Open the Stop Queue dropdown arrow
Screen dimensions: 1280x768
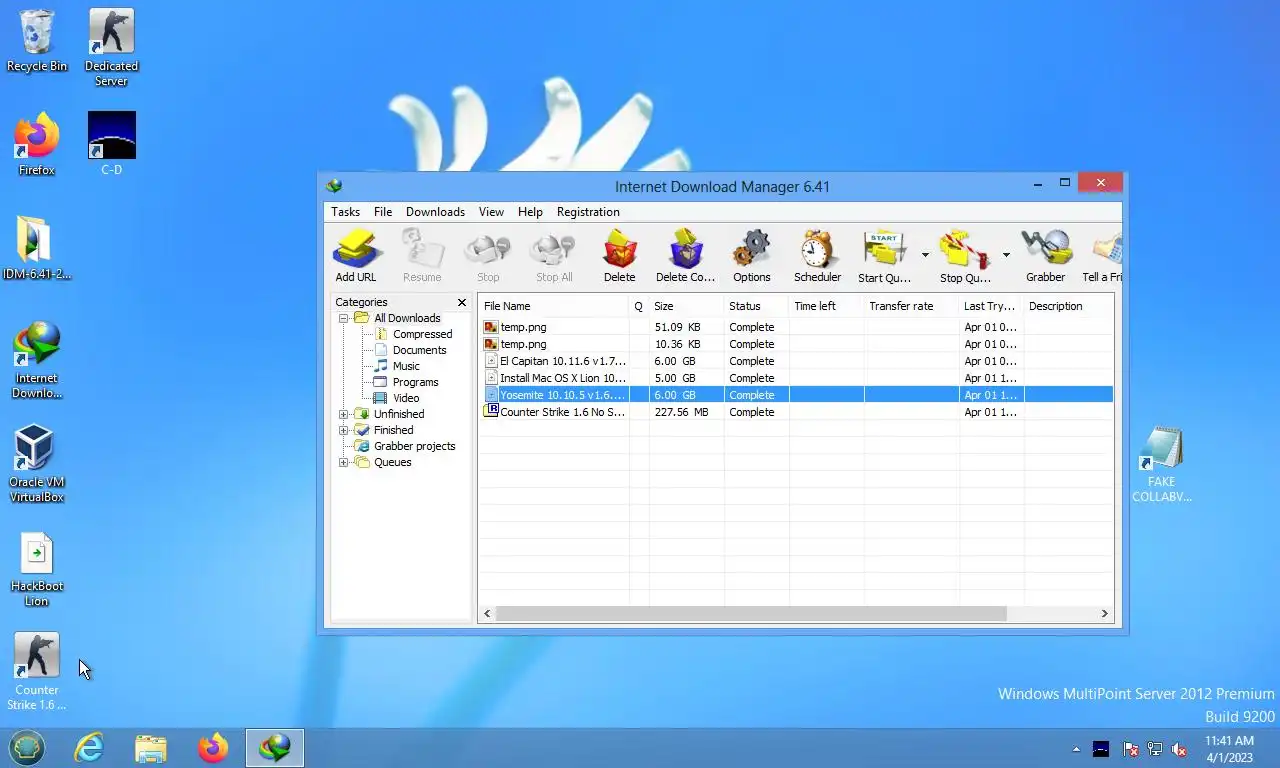click(x=1006, y=255)
